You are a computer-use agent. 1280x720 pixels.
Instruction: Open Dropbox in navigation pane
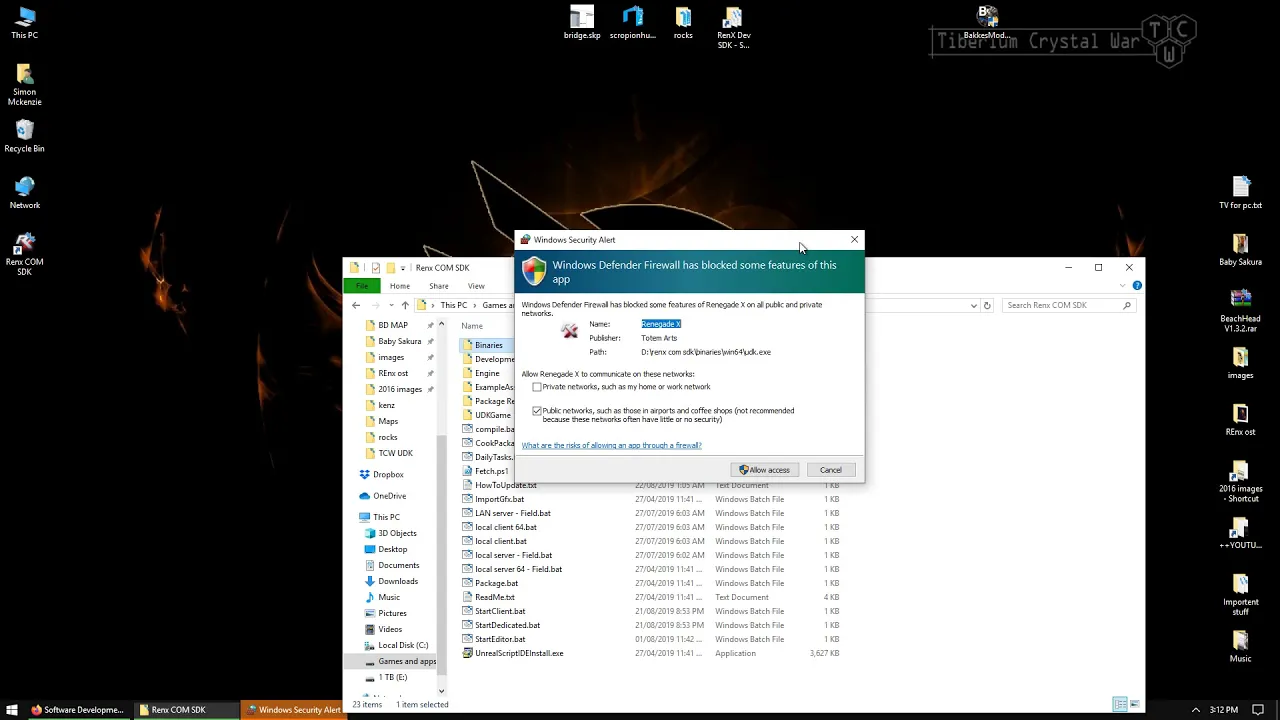[388, 474]
